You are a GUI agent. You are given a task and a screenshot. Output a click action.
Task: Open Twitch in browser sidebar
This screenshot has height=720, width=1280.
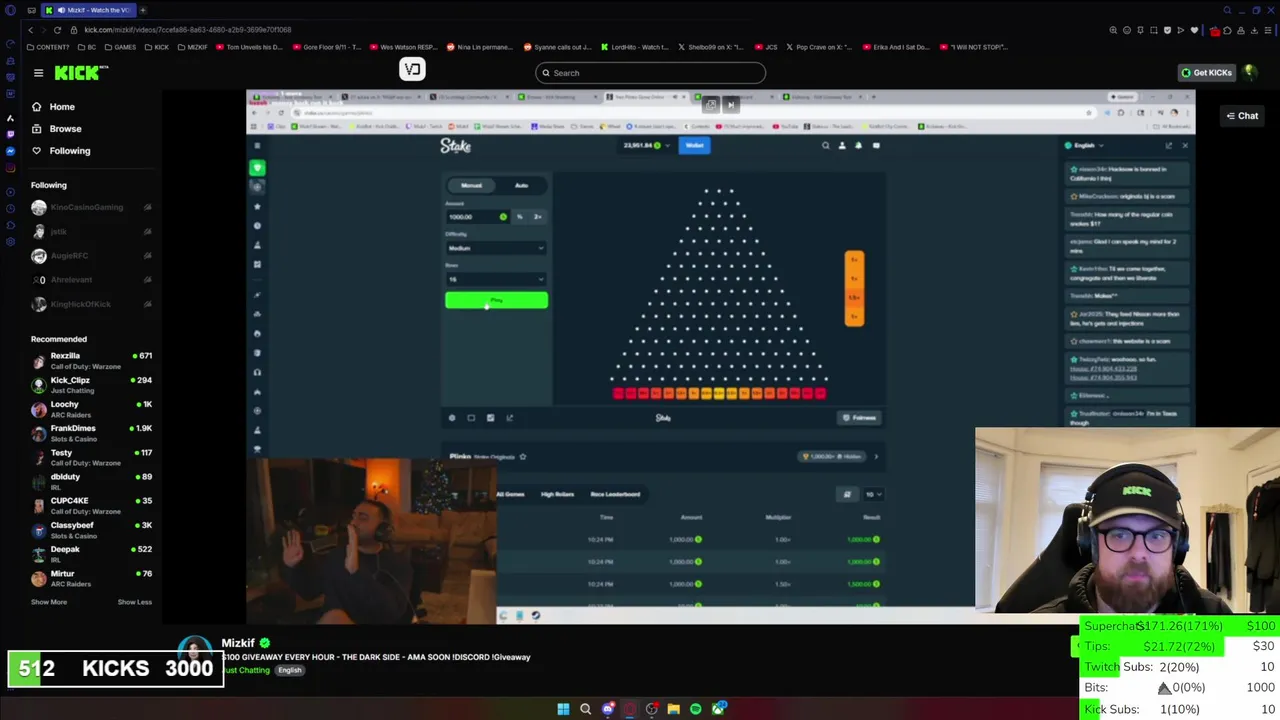(x=10, y=134)
